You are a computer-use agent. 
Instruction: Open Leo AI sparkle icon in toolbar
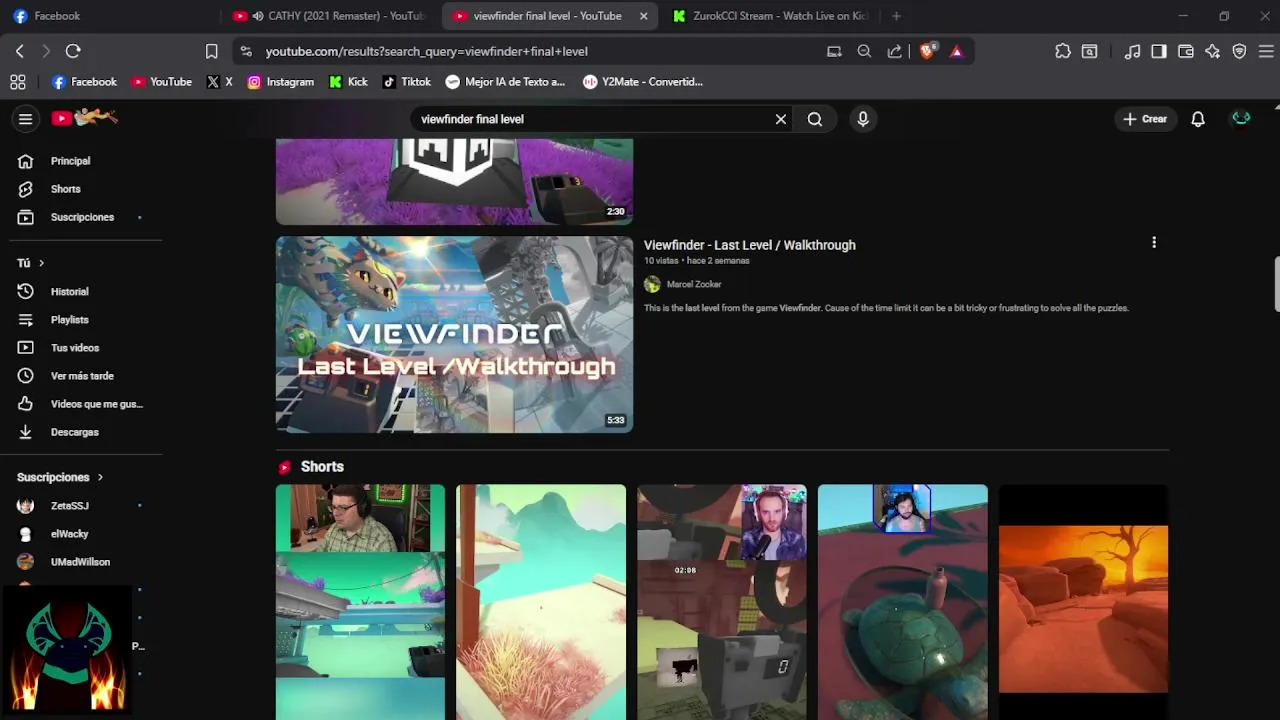point(1213,51)
